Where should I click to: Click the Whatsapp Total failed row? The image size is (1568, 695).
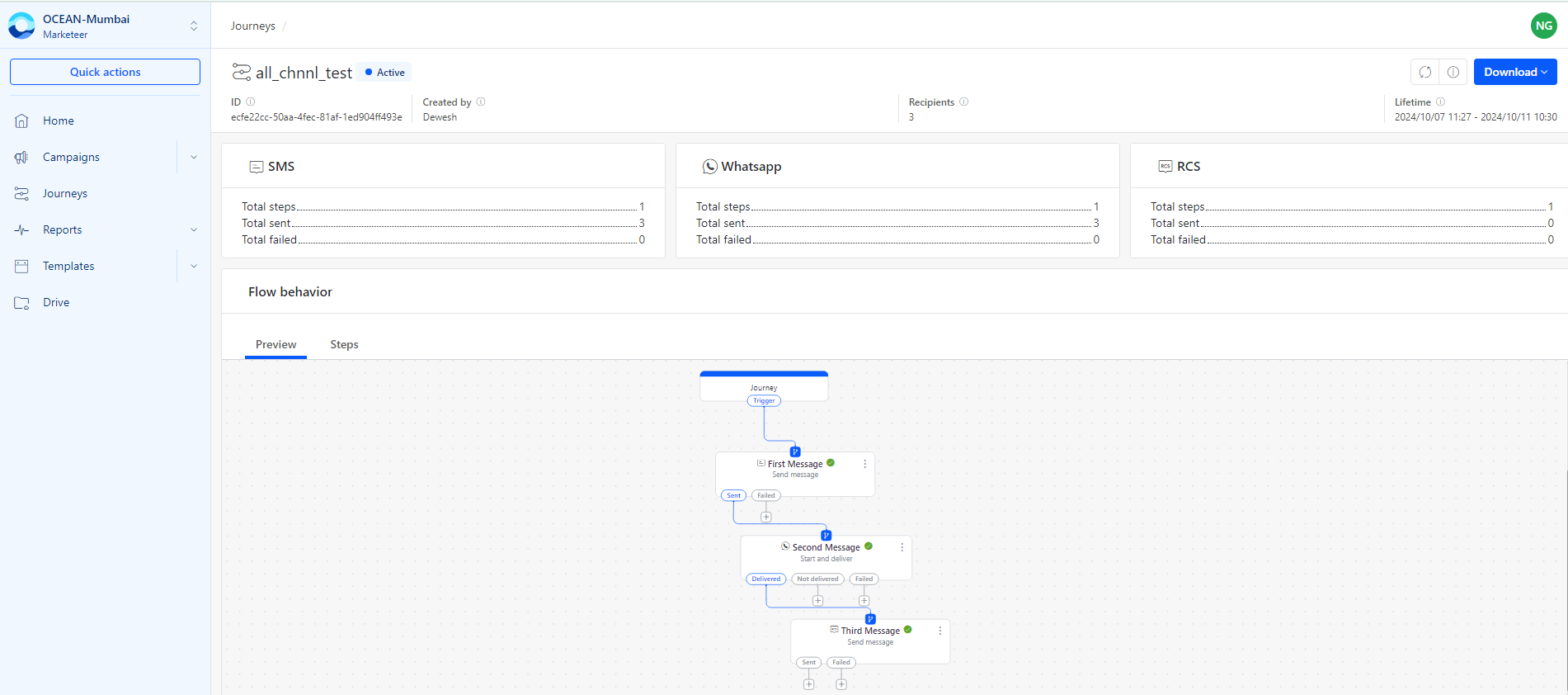pos(897,239)
